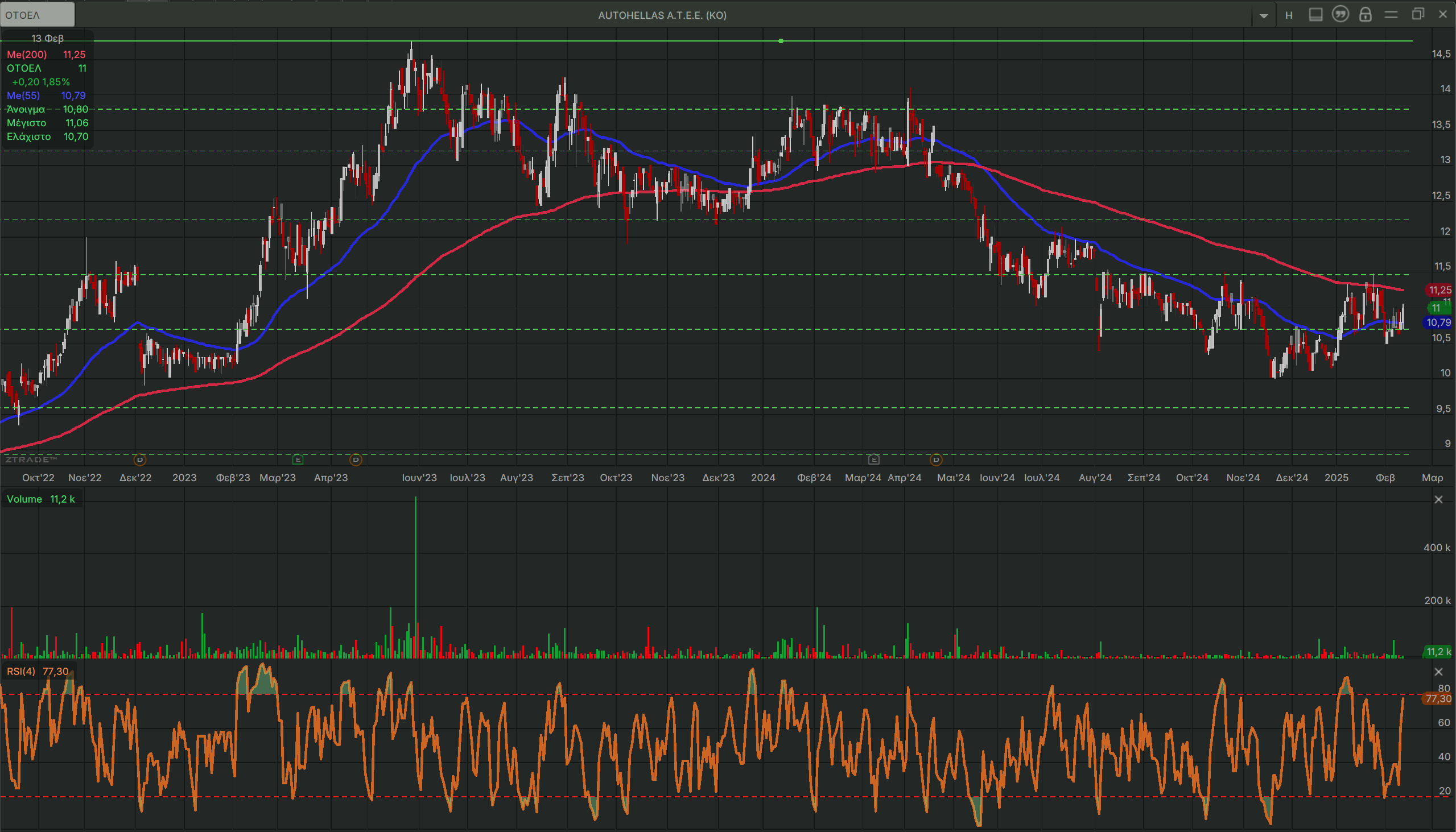Viewport: 1456px width, 832px height.
Task: Click the 400 k volume axis label
Action: pyautogui.click(x=1437, y=548)
